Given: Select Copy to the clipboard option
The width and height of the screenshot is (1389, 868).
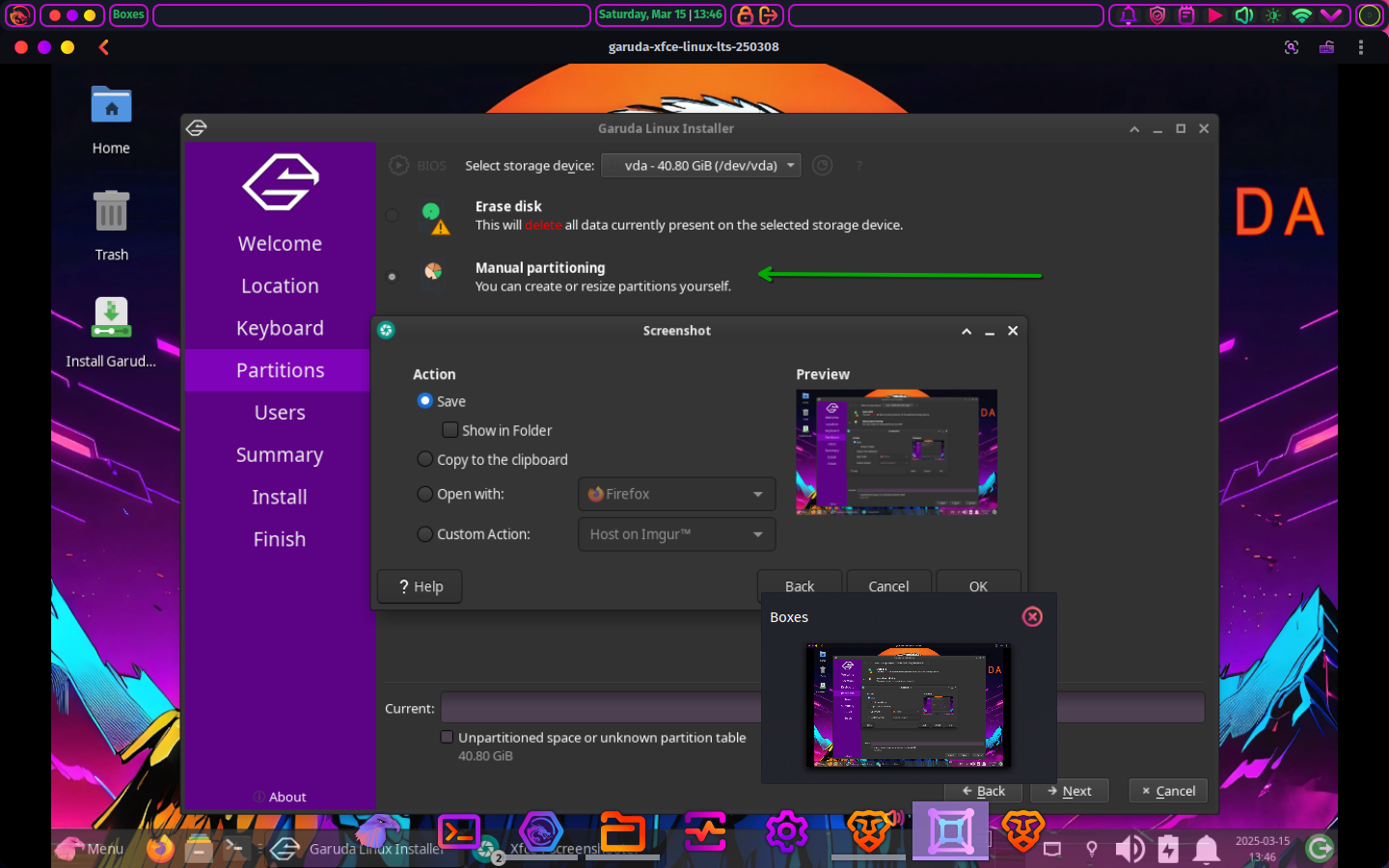Looking at the screenshot, I should pyautogui.click(x=424, y=459).
